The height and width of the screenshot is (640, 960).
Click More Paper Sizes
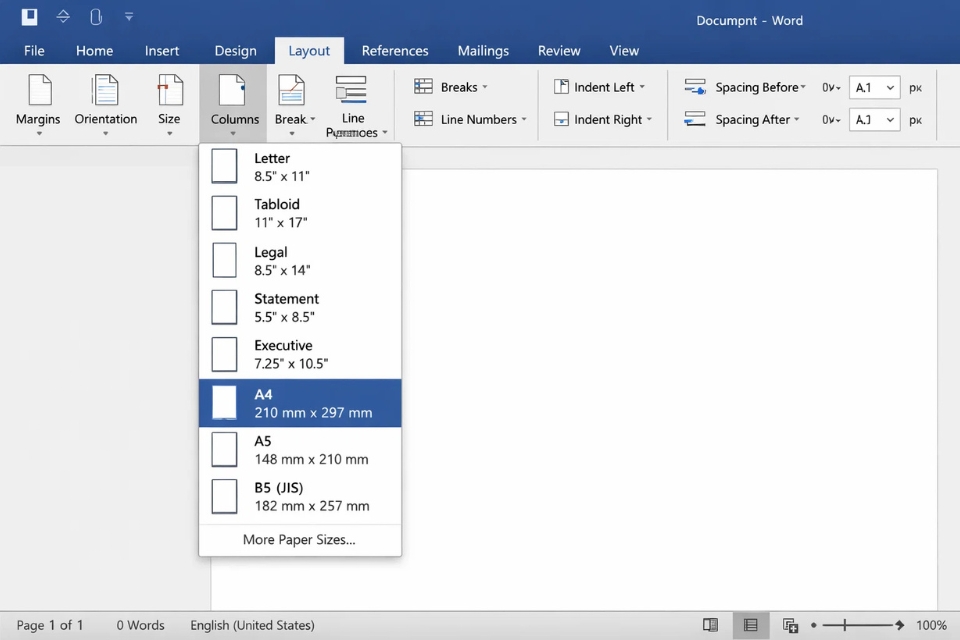click(299, 539)
